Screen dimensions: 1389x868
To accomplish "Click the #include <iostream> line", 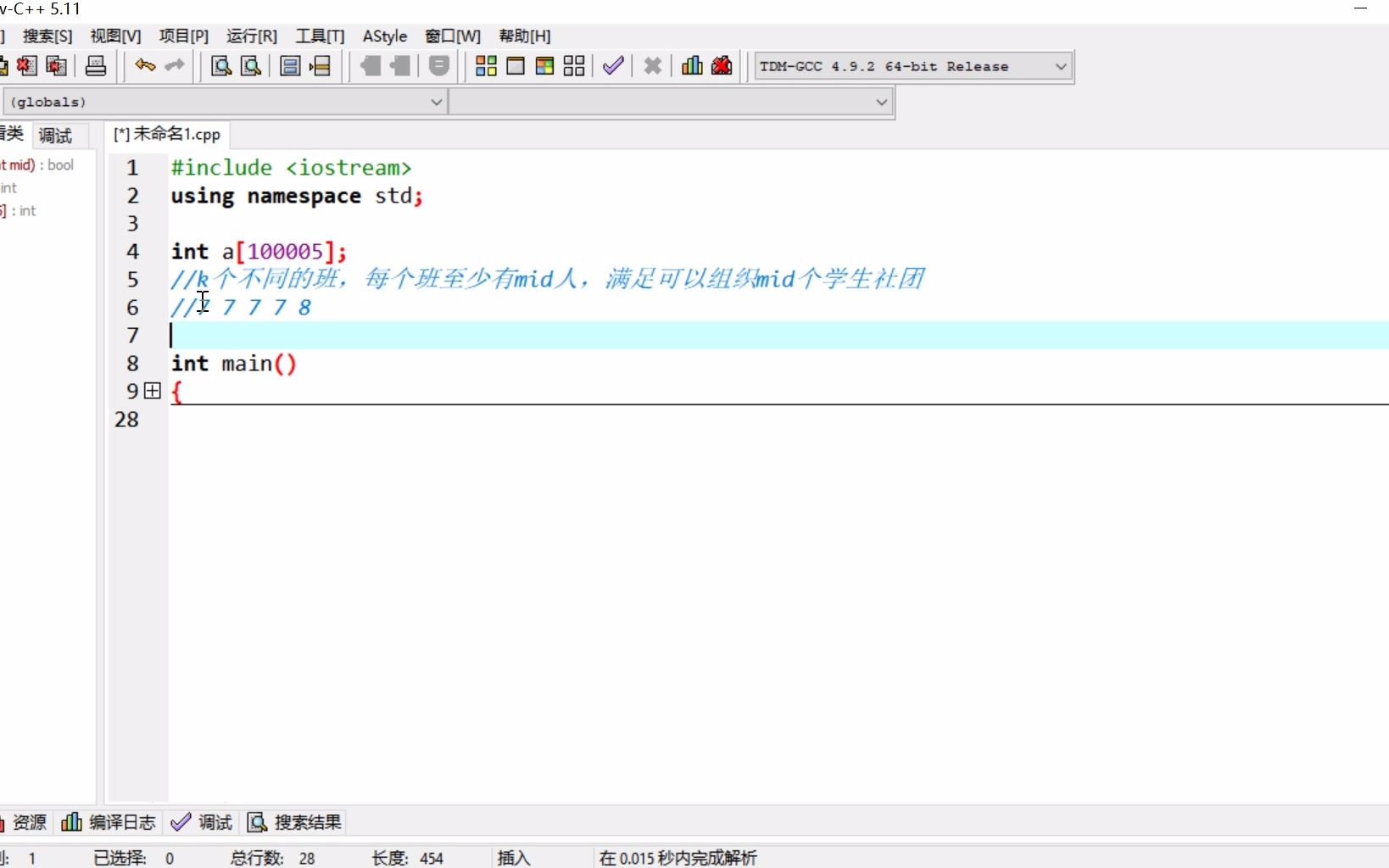I will point(291,168).
